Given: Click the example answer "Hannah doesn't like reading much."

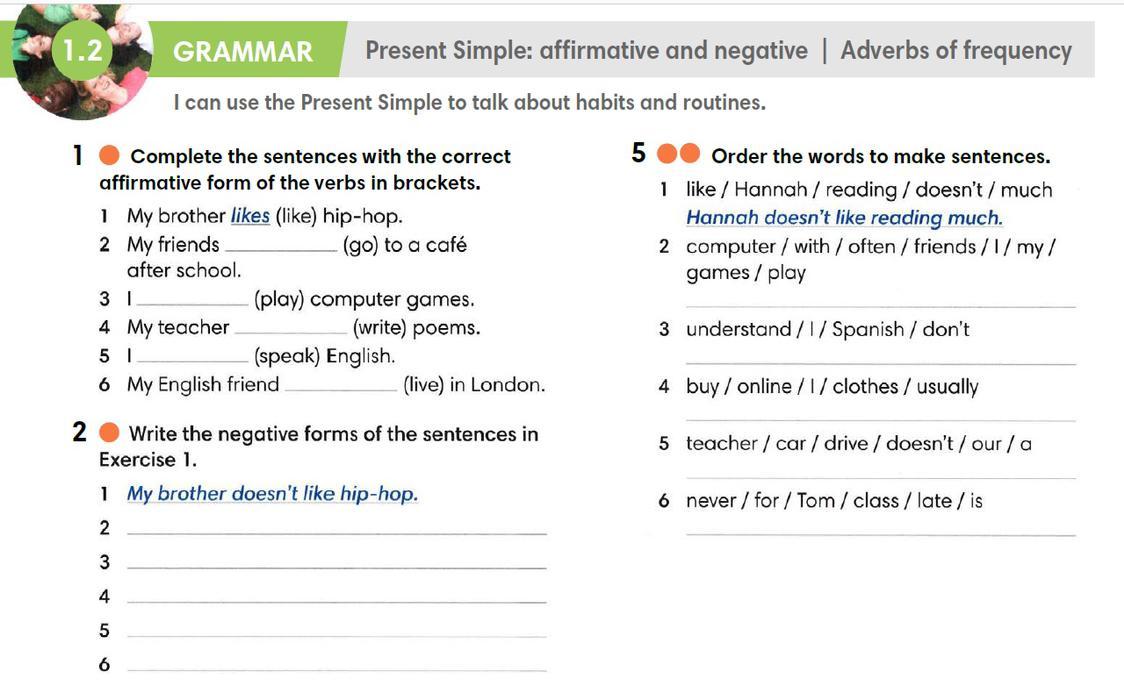Looking at the screenshot, I should tap(844, 218).
